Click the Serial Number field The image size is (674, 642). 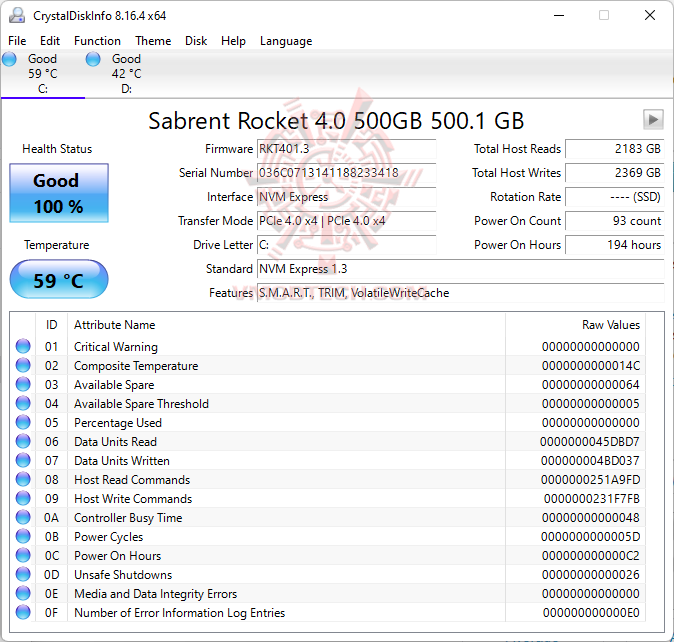(346, 173)
